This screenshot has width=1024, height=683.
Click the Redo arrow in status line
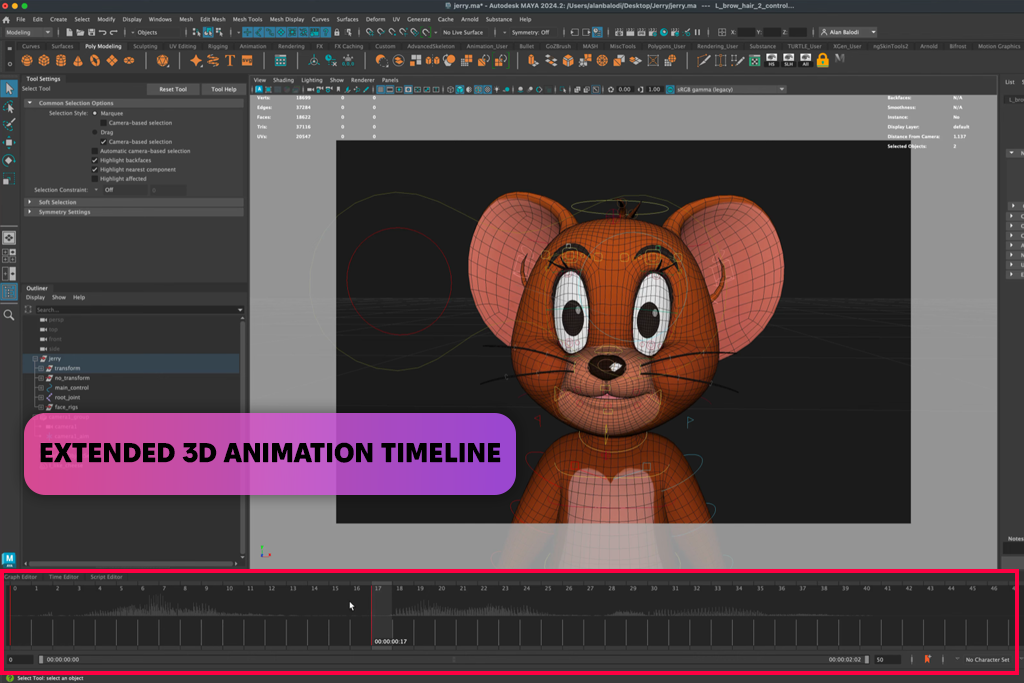(x=113, y=32)
